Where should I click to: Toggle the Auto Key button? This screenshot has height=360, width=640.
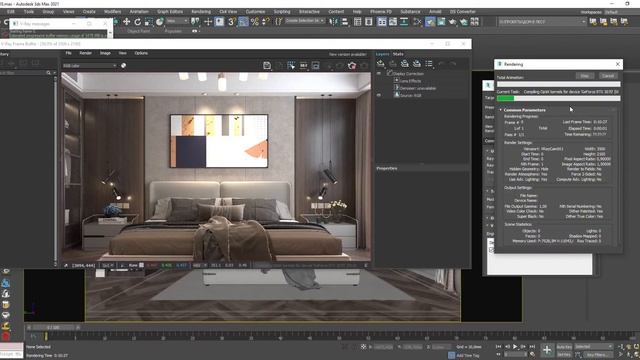tap(564, 347)
